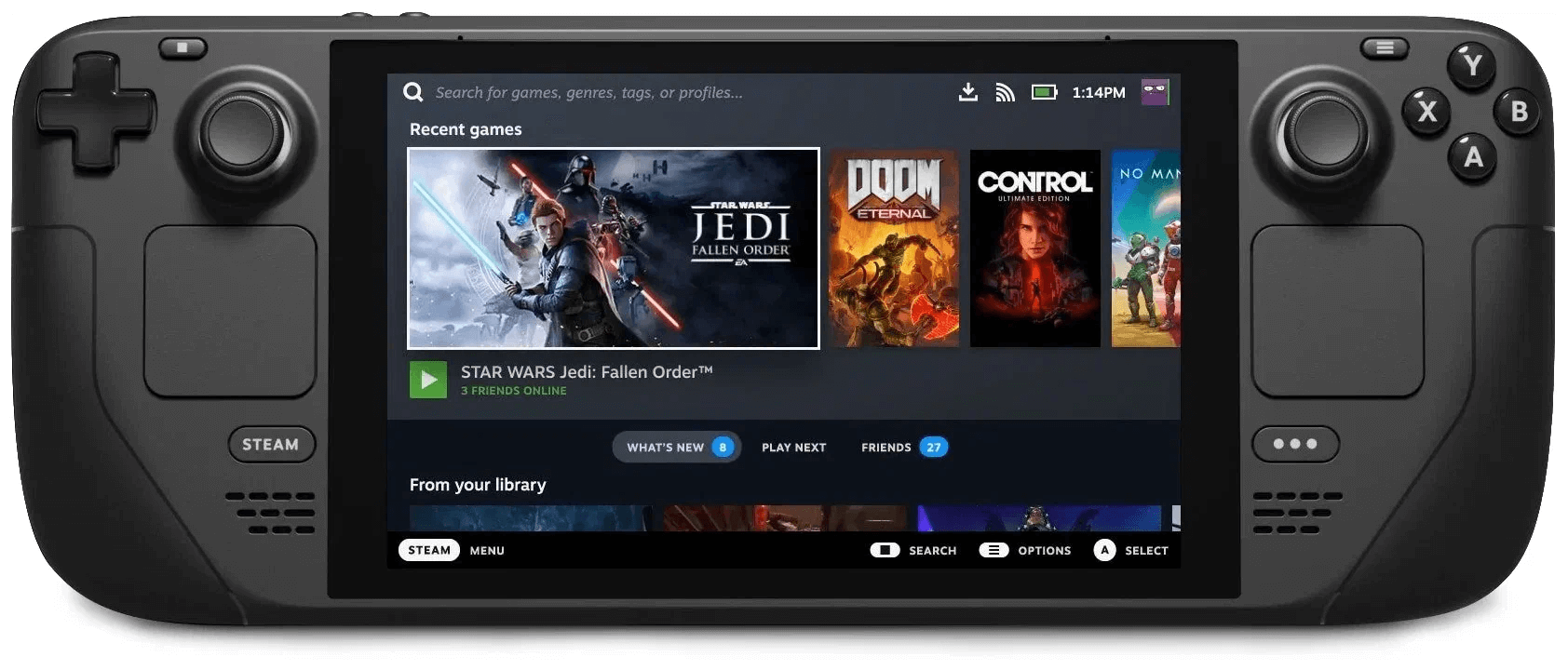Click the Options hint icon in footer

click(994, 550)
